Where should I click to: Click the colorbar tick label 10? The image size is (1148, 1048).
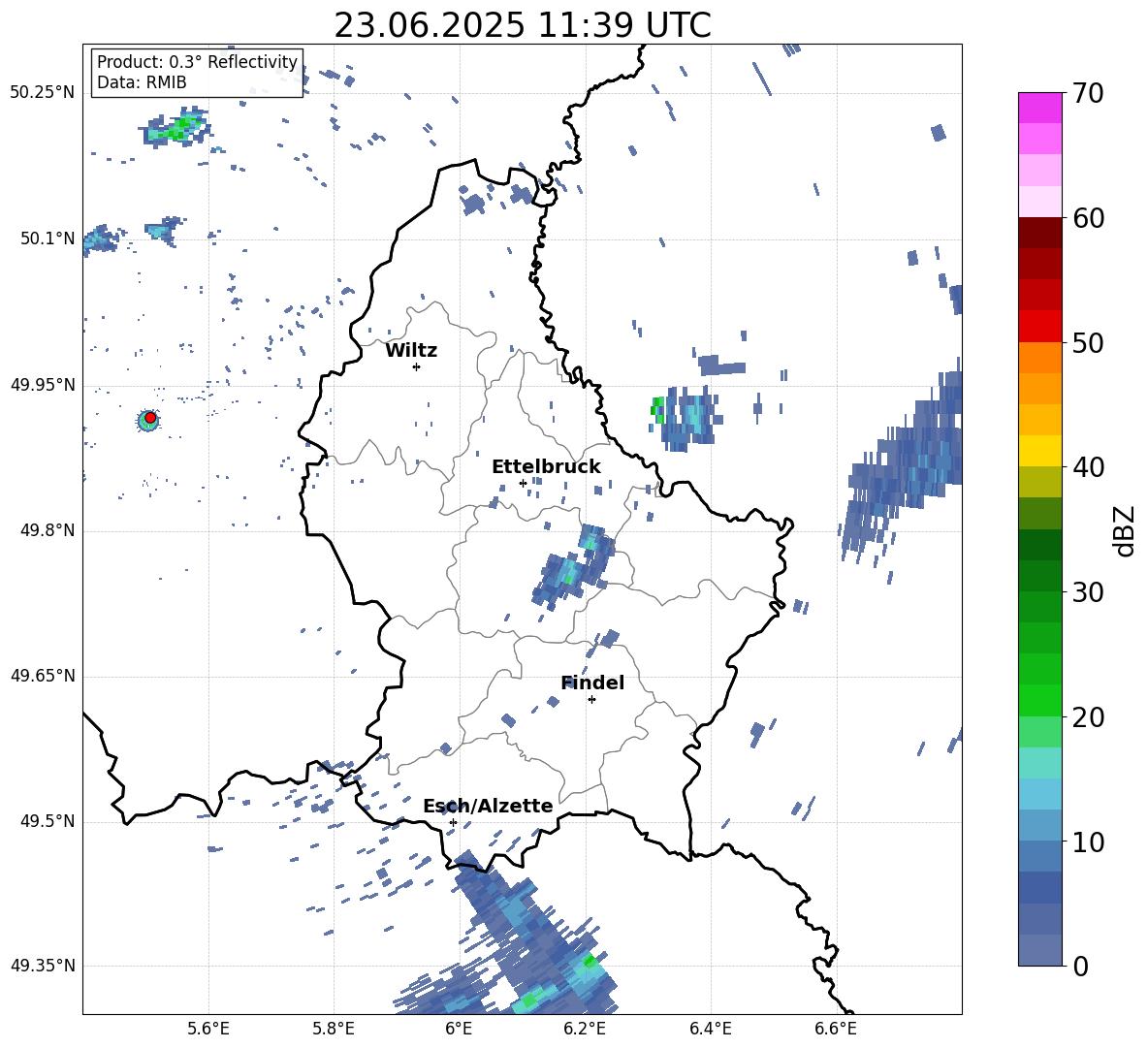pyautogui.click(x=1088, y=842)
